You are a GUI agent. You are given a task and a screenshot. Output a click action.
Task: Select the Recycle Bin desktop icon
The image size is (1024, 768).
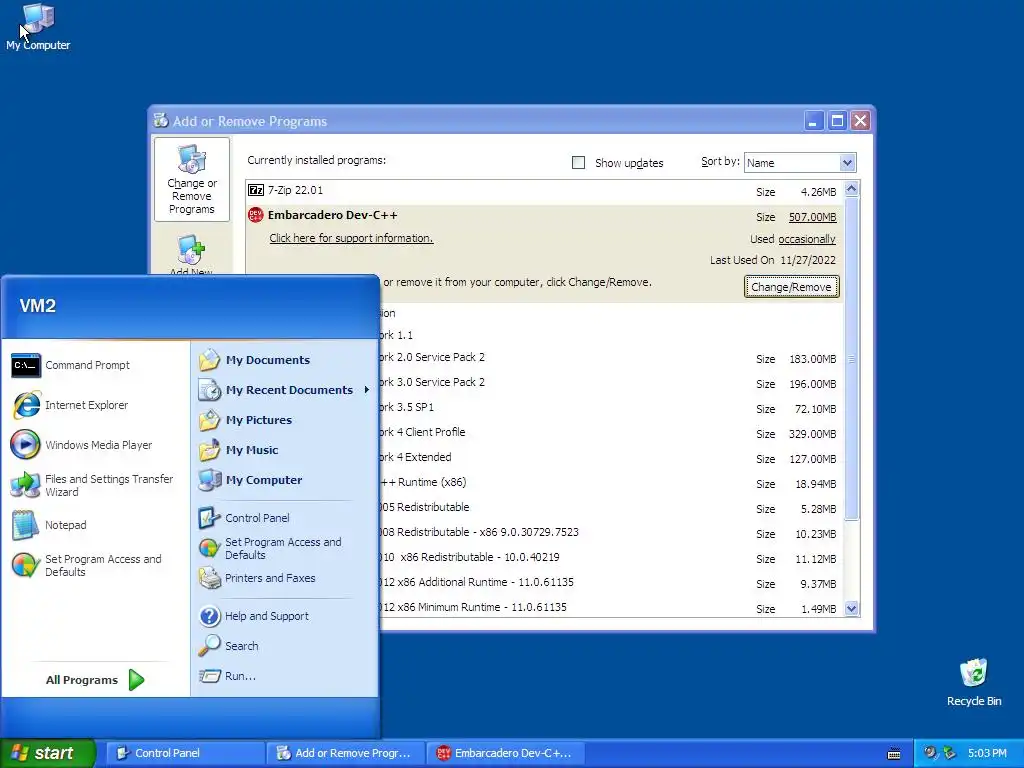tap(974, 682)
